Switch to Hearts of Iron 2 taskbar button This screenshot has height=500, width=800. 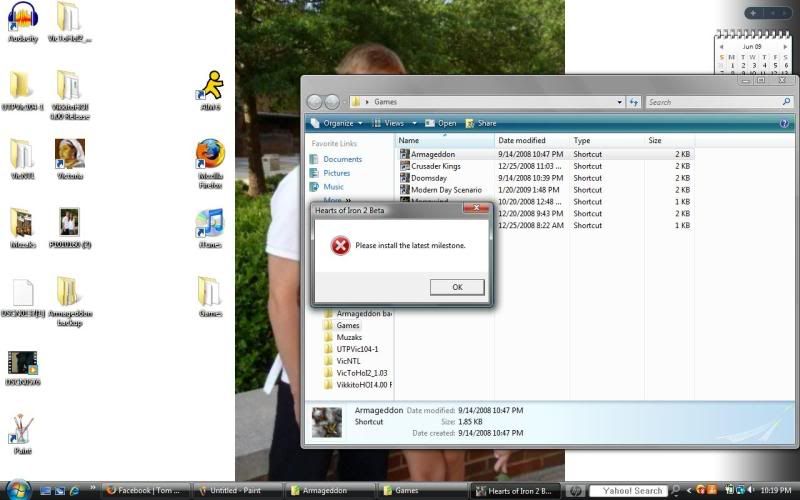pos(514,491)
